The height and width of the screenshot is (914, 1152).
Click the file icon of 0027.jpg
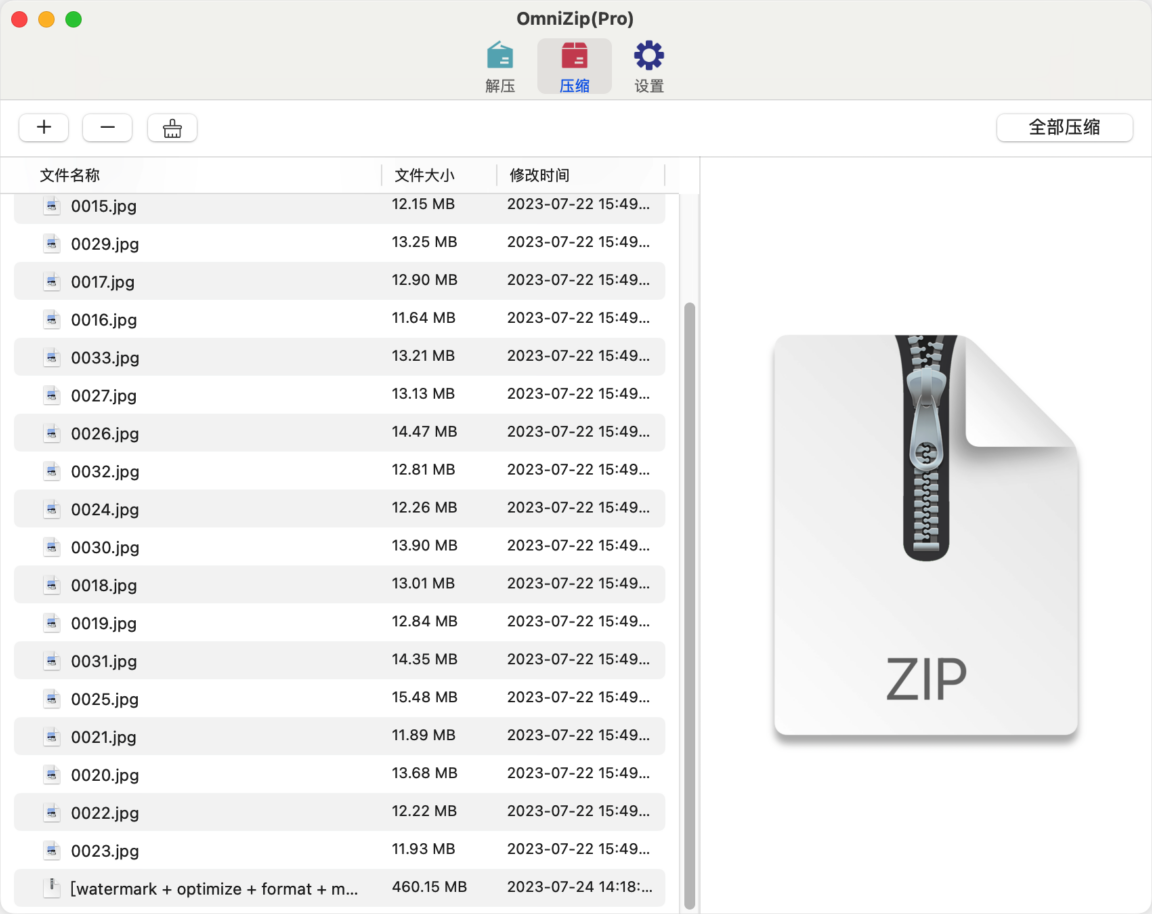(51, 395)
